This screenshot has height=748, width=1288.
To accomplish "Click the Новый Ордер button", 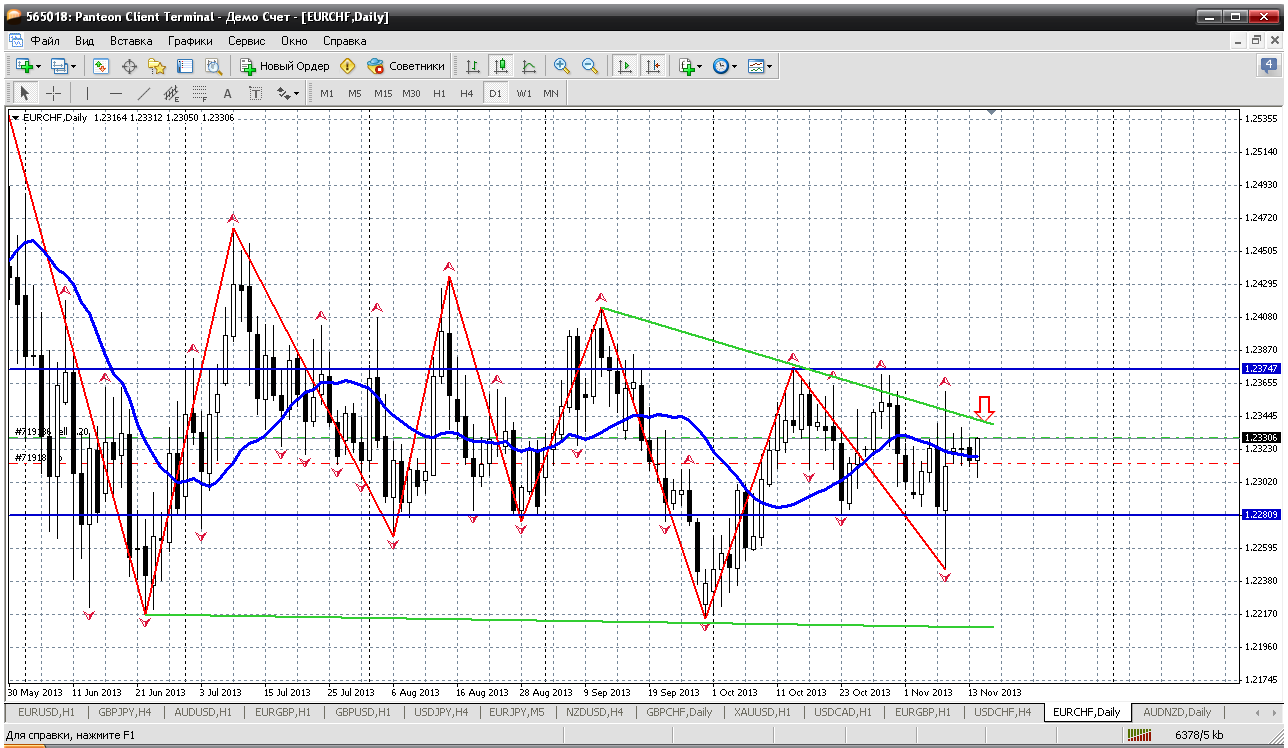I will 285,66.
